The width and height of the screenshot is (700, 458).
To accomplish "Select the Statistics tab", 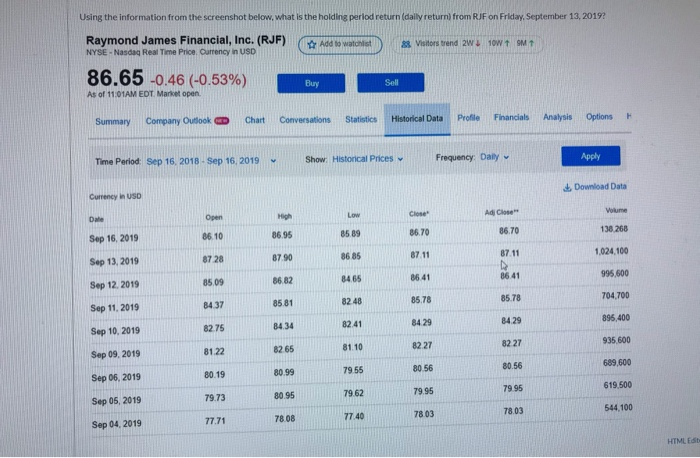I will click(x=361, y=119).
